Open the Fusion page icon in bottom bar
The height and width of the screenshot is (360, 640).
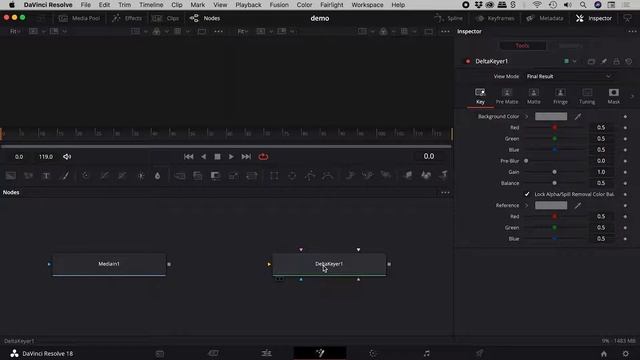pos(320,353)
